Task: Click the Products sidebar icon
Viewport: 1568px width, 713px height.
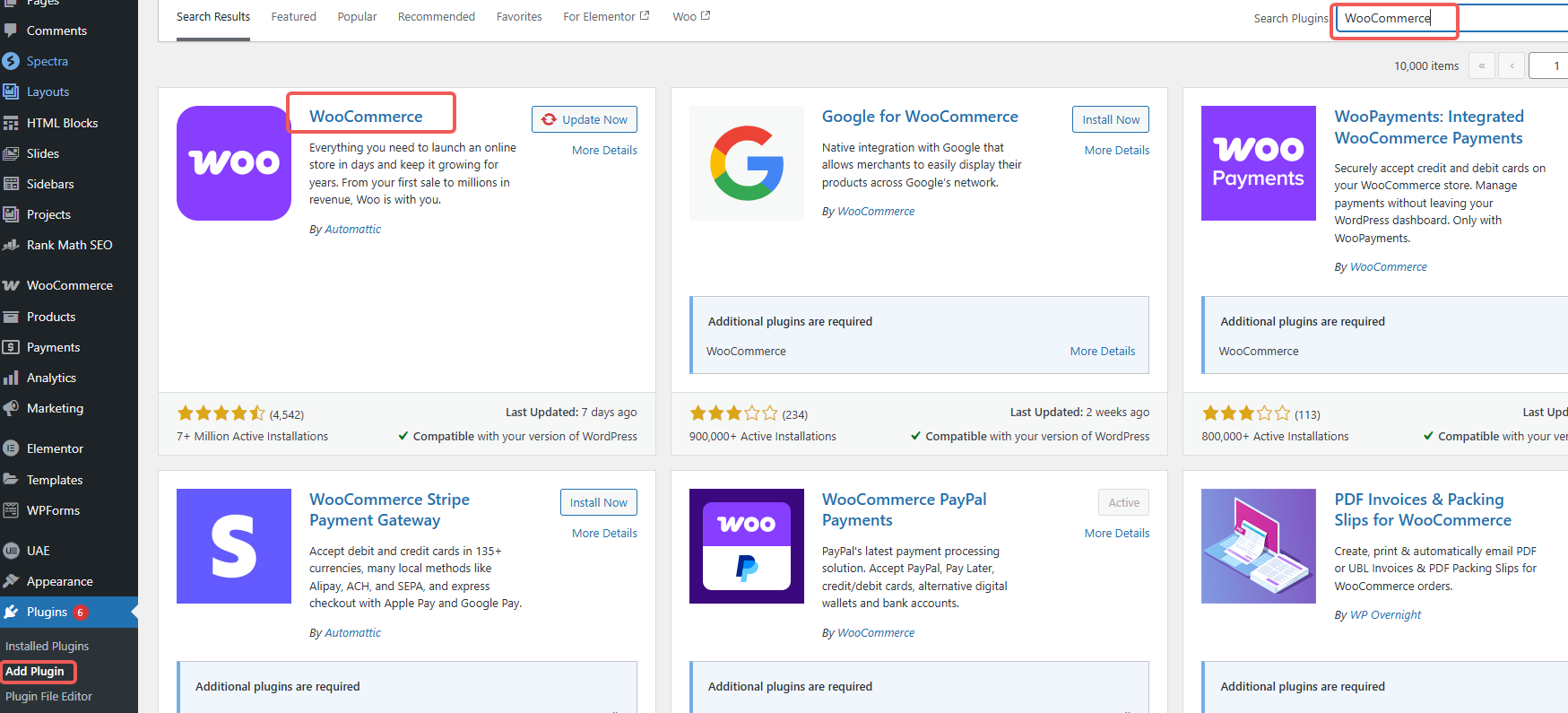Action: (x=11, y=317)
